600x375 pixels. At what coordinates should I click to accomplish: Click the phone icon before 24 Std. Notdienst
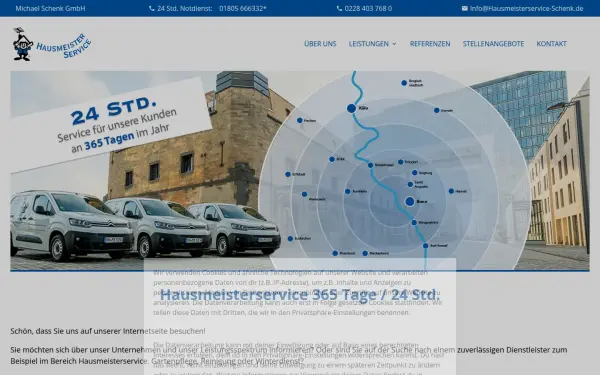click(x=152, y=8)
